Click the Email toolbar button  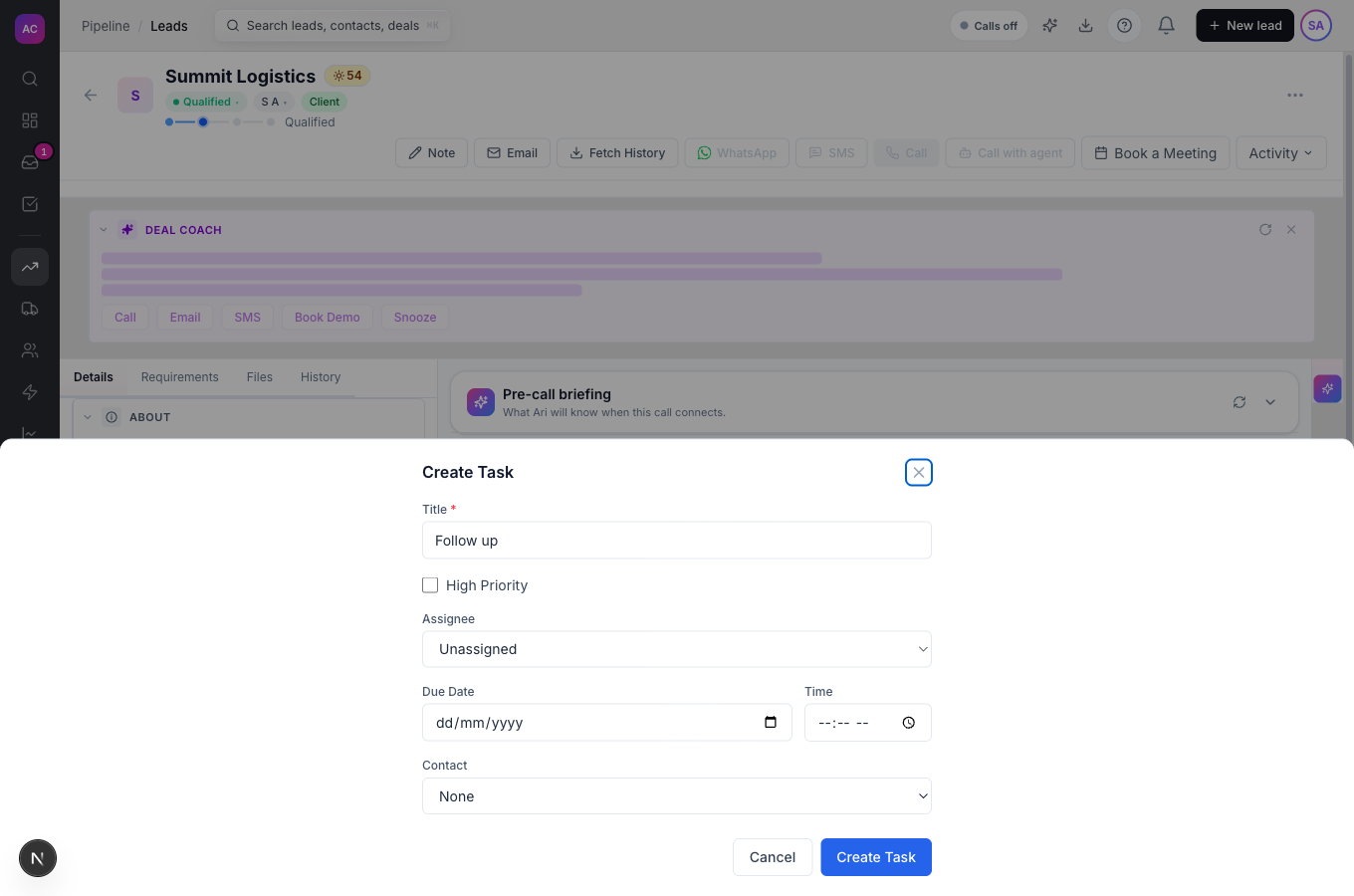click(512, 153)
